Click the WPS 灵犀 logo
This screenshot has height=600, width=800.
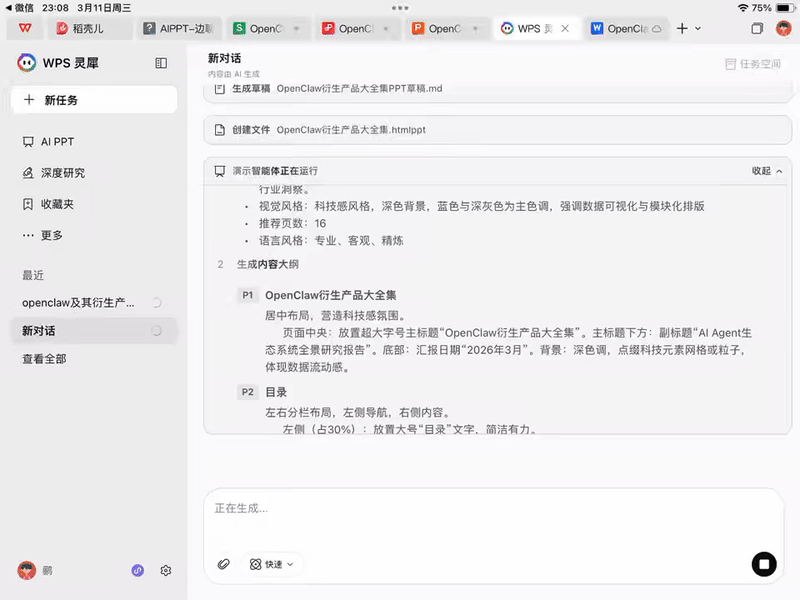point(27,63)
